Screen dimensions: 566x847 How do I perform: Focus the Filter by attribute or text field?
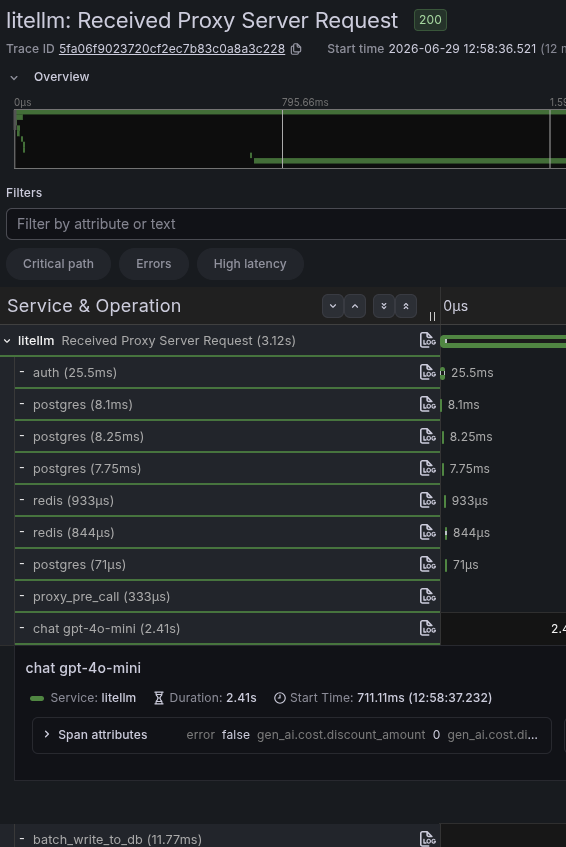286,224
